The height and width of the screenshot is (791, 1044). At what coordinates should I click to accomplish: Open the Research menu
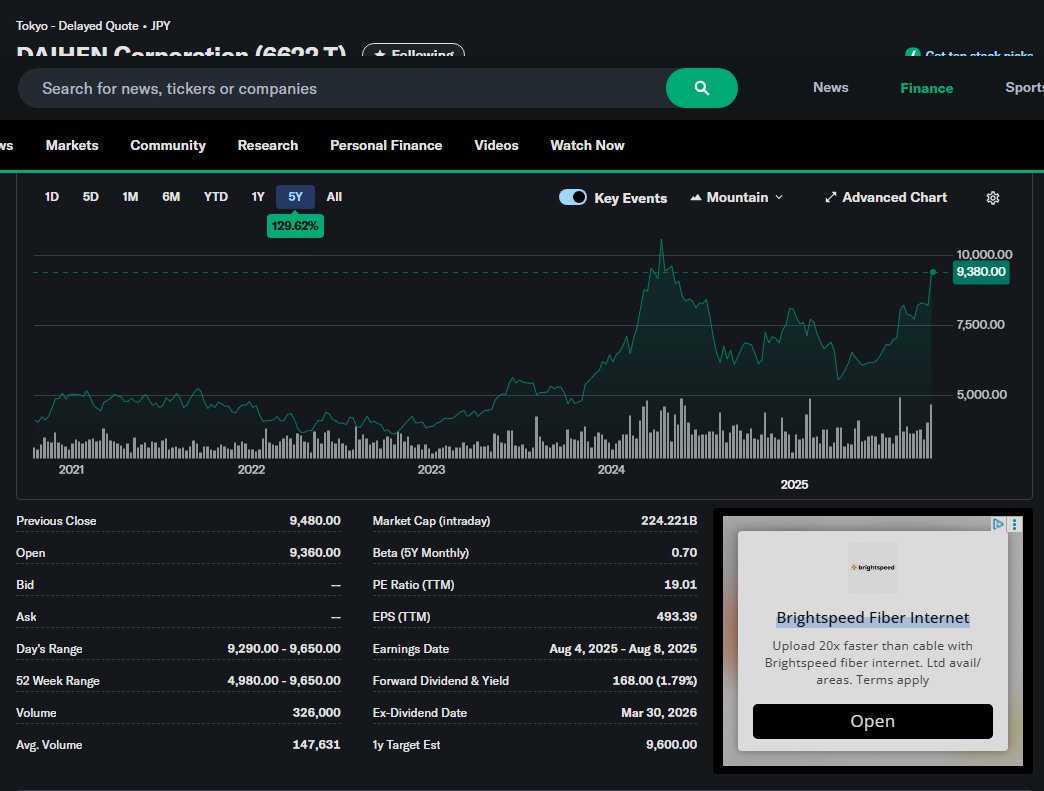point(268,145)
